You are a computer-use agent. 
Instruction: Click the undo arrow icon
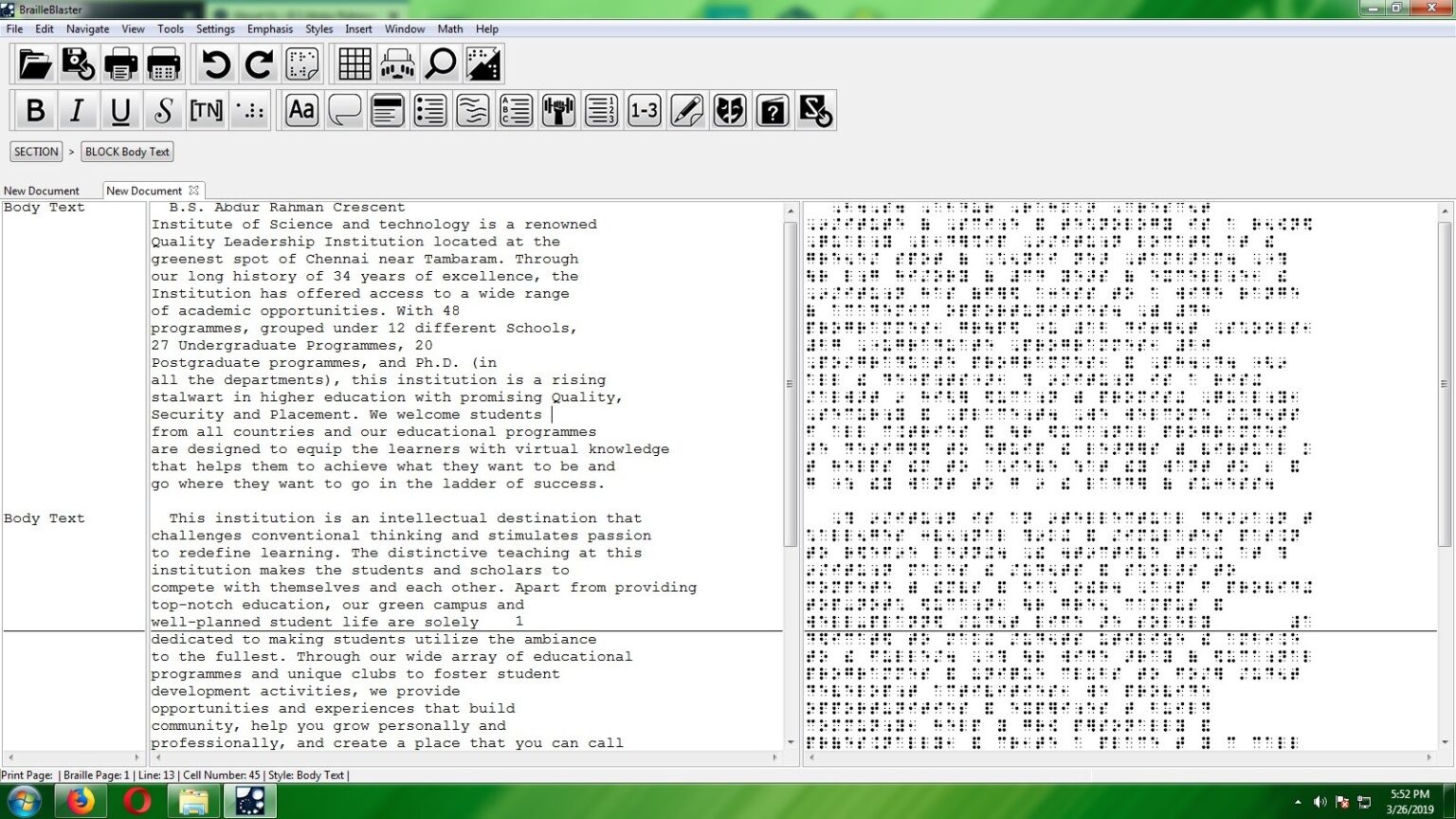click(x=216, y=64)
